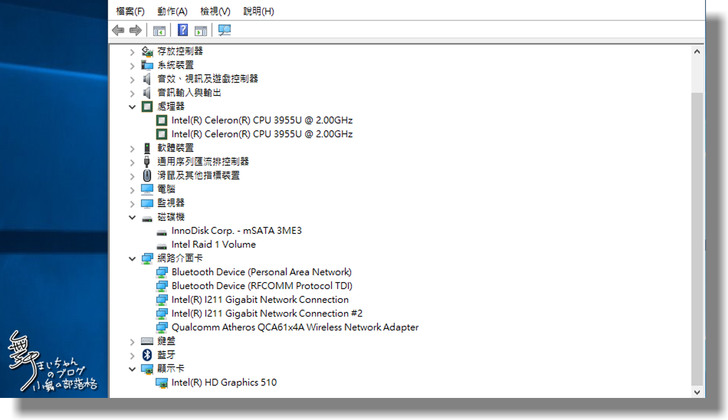Click the scrollbar down arrow

pyautogui.click(x=697, y=392)
